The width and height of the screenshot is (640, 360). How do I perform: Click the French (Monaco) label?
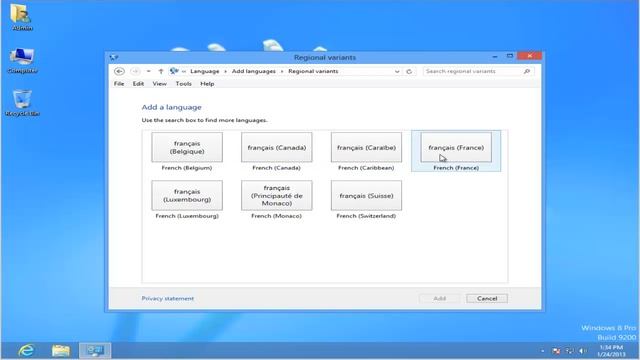click(276, 216)
